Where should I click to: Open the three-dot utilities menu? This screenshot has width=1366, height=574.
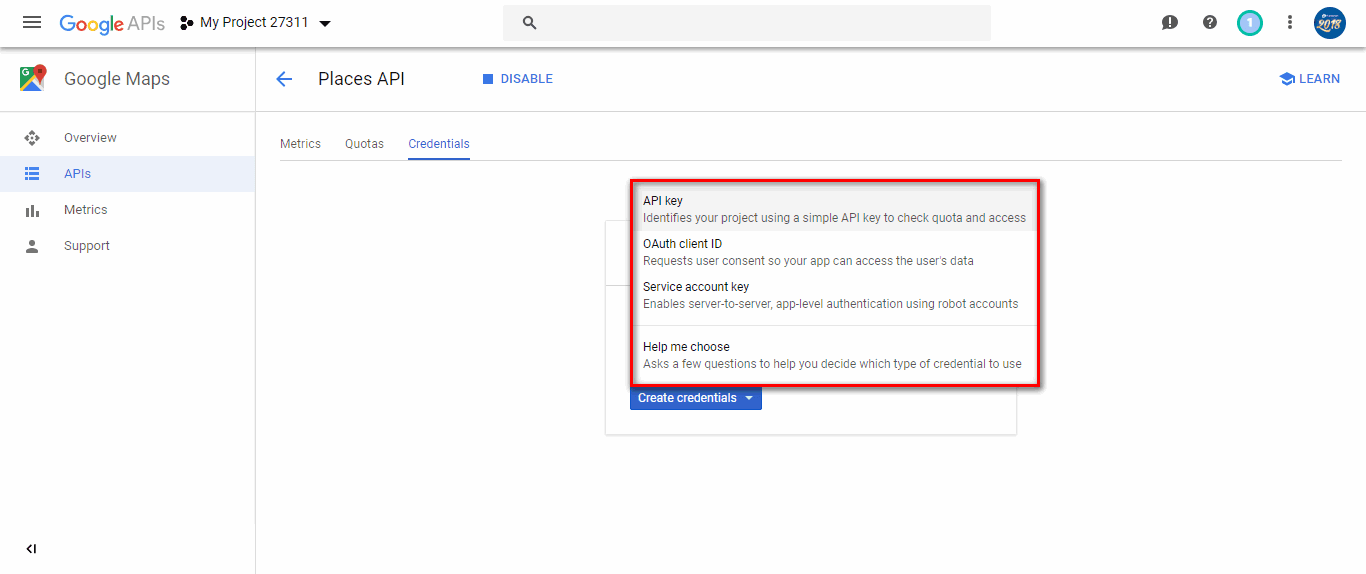coord(1290,22)
